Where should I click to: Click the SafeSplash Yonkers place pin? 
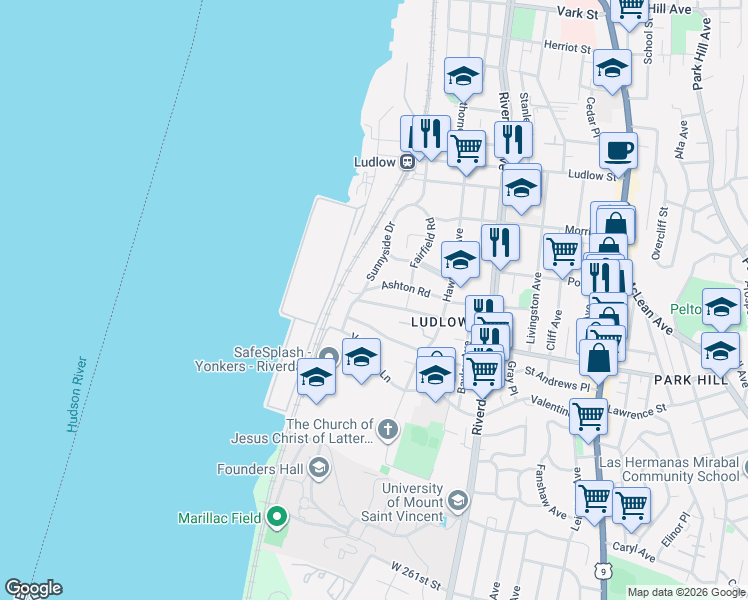pyautogui.click(x=329, y=357)
